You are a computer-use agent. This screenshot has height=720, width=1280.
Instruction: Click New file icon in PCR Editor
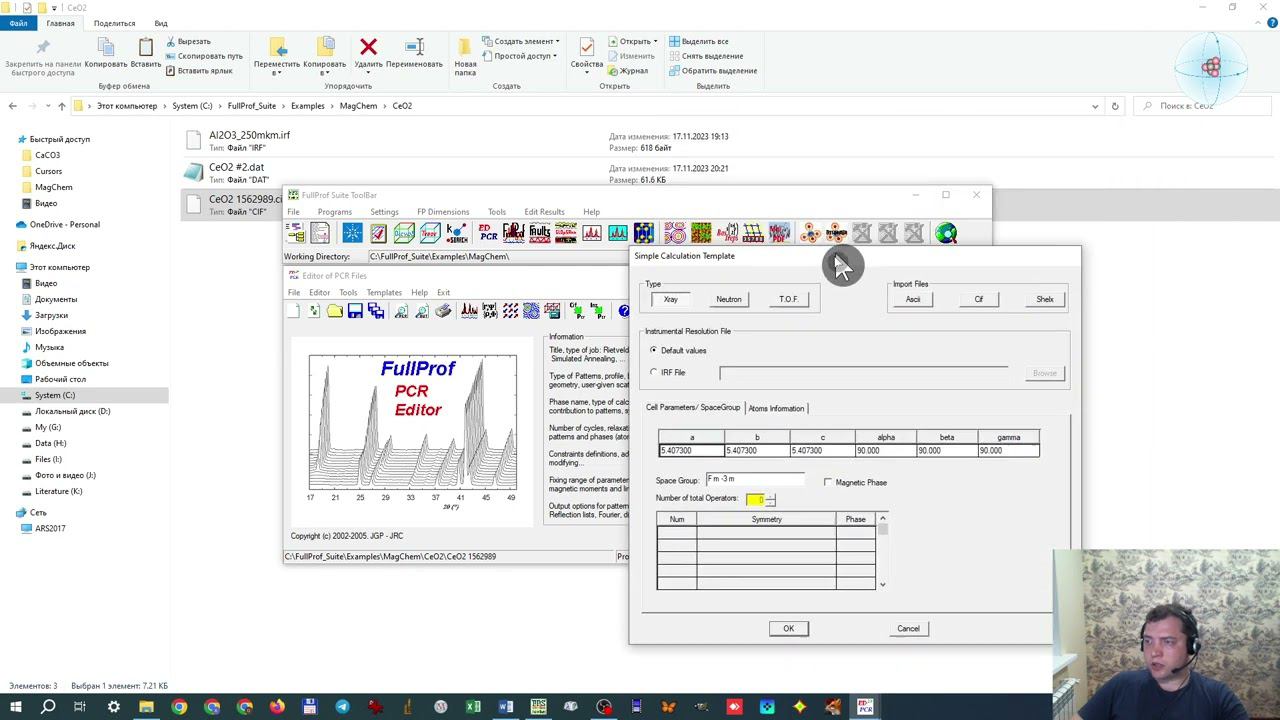tap(294, 311)
